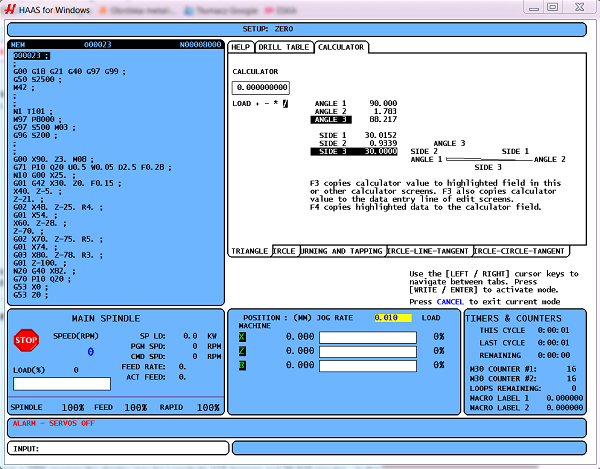Click the HAAS logo in title bar
The height and width of the screenshot is (469, 600).
tap(10, 9)
